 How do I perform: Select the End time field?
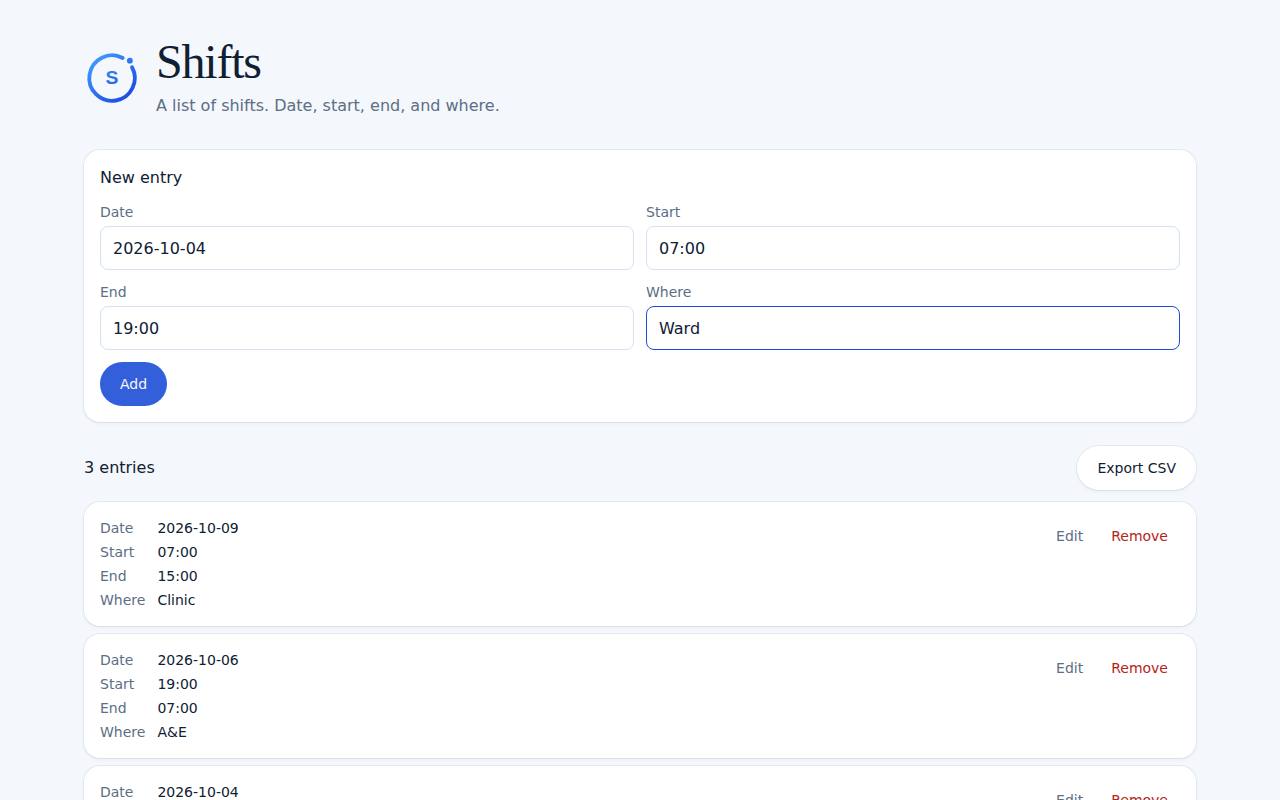pos(367,328)
